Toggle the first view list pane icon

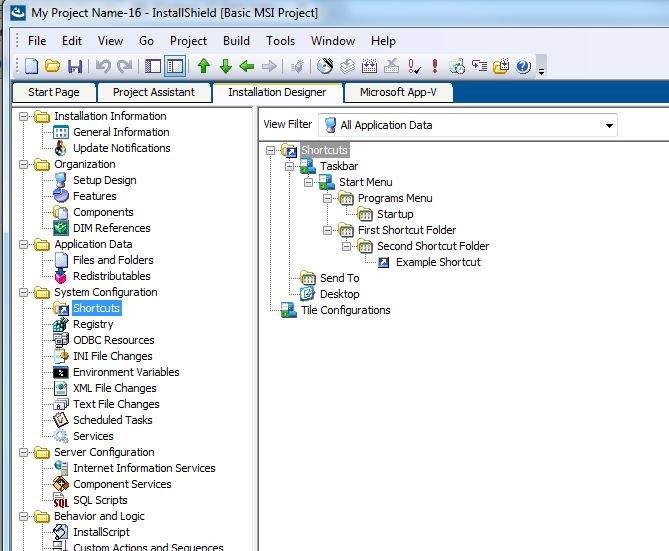153,66
